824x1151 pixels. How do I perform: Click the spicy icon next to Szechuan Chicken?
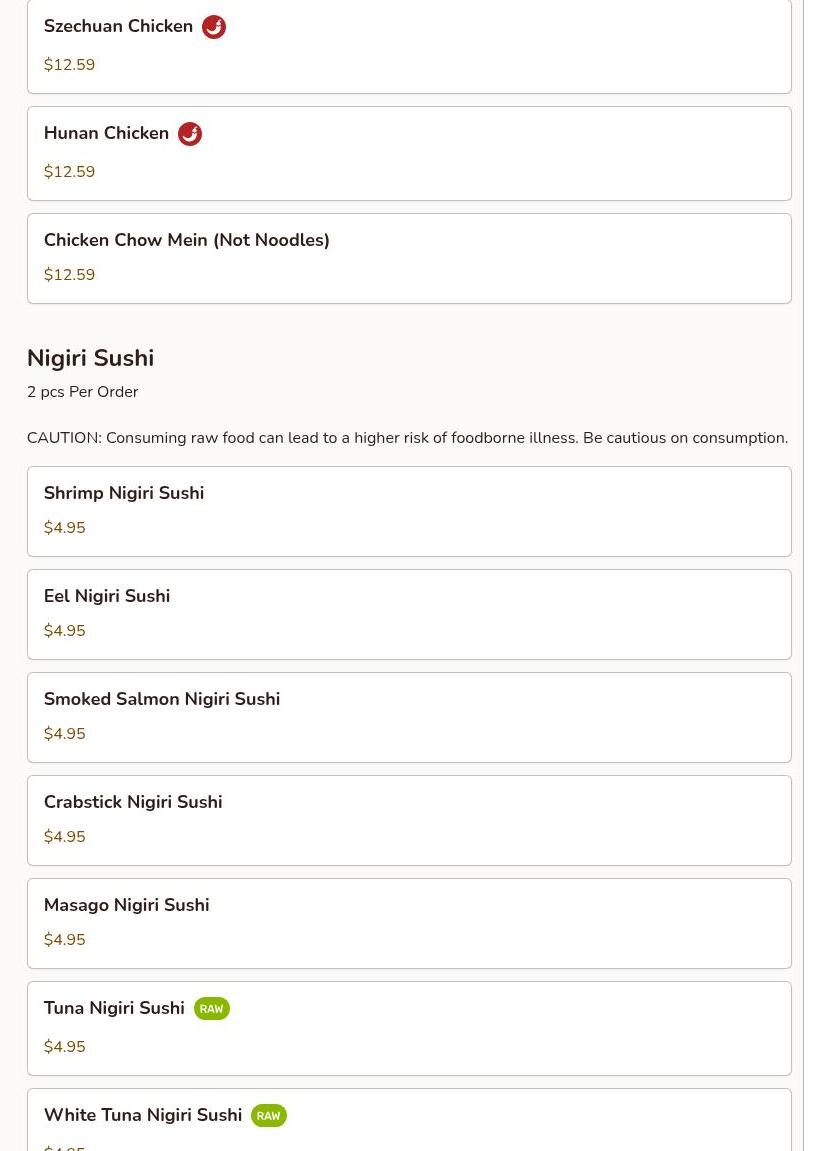click(x=214, y=27)
